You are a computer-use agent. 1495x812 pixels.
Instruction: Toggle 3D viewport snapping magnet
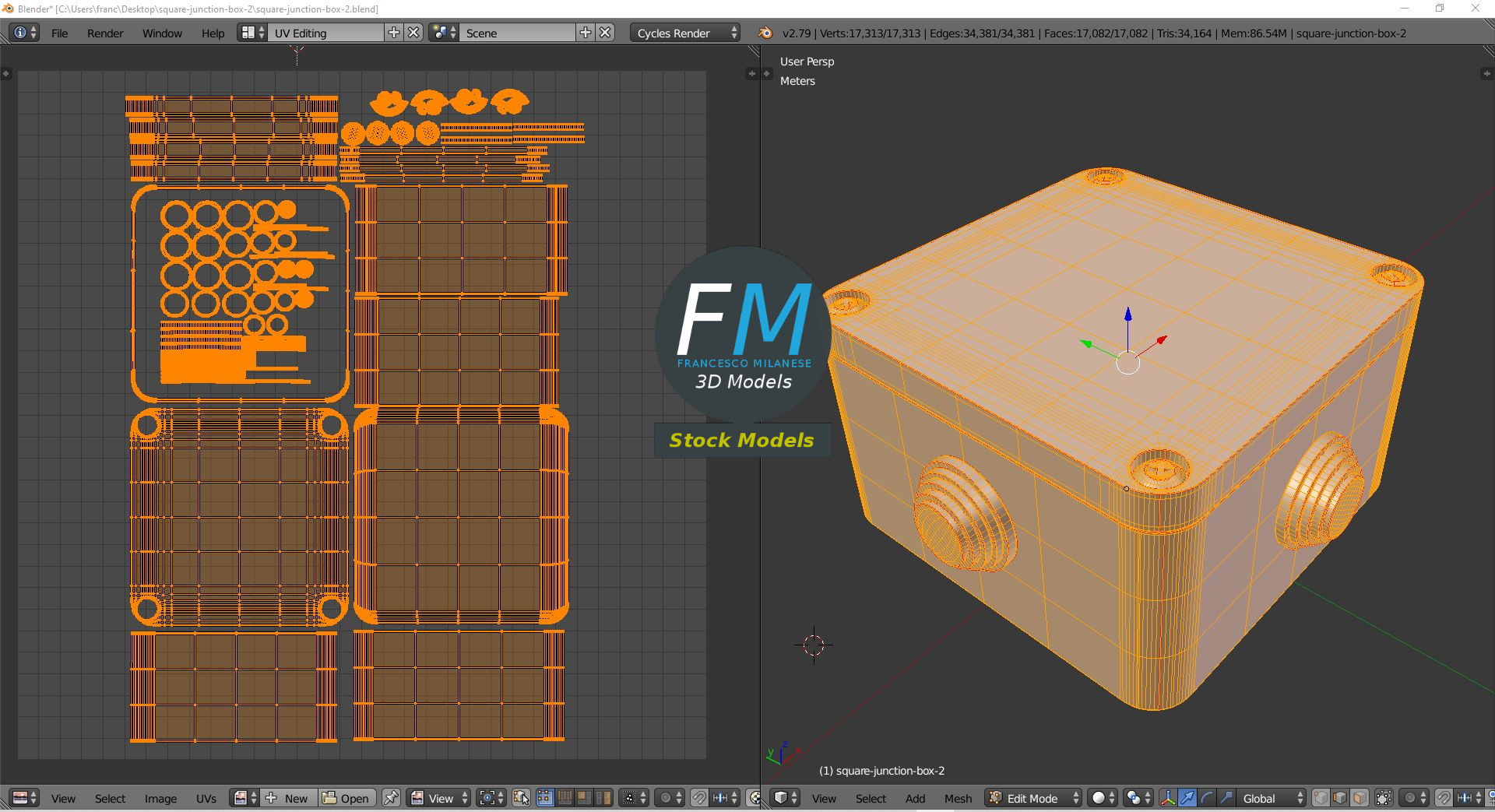pyautogui.click(x=1444, y=798)
